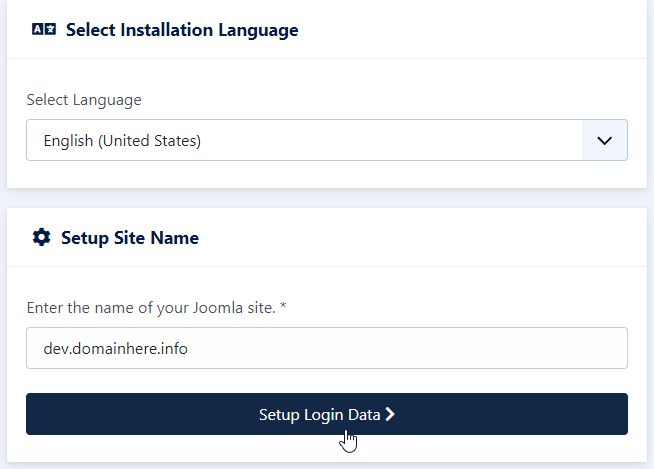The height and width of the screenshot is (469, 654).
Task: Click the empty space after English (United States)
Action: pos(392,140)
